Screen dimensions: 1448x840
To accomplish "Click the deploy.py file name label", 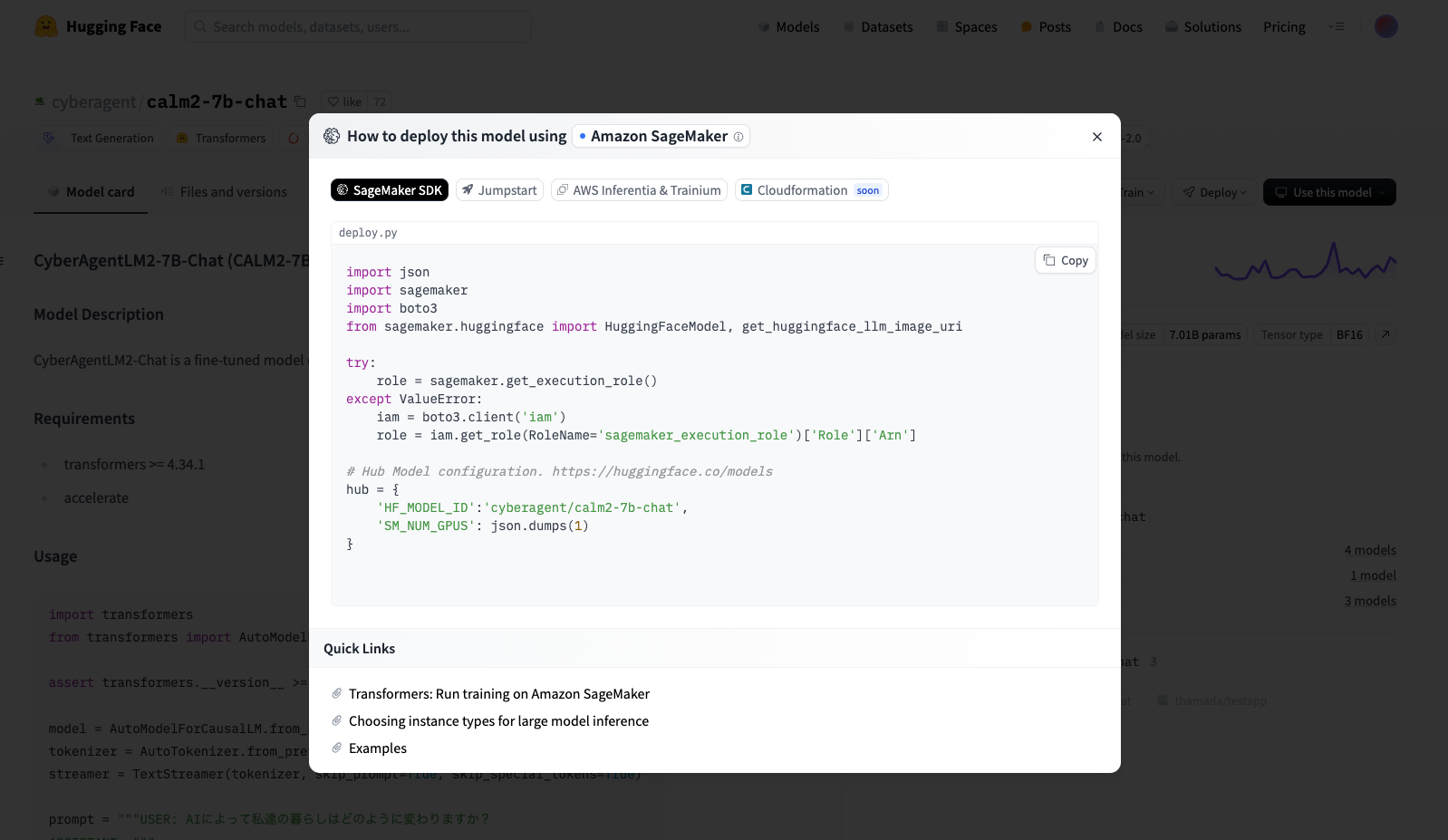I will click(368, 233).
